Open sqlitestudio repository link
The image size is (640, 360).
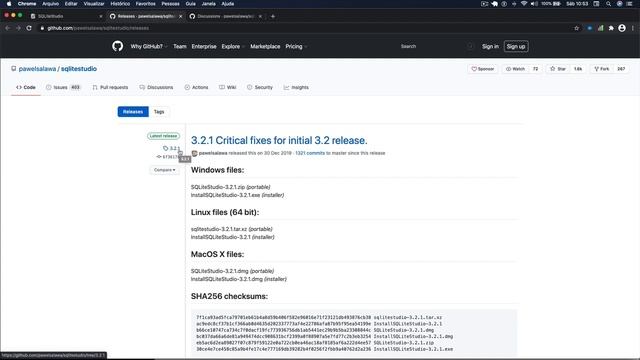click(79, 69)
